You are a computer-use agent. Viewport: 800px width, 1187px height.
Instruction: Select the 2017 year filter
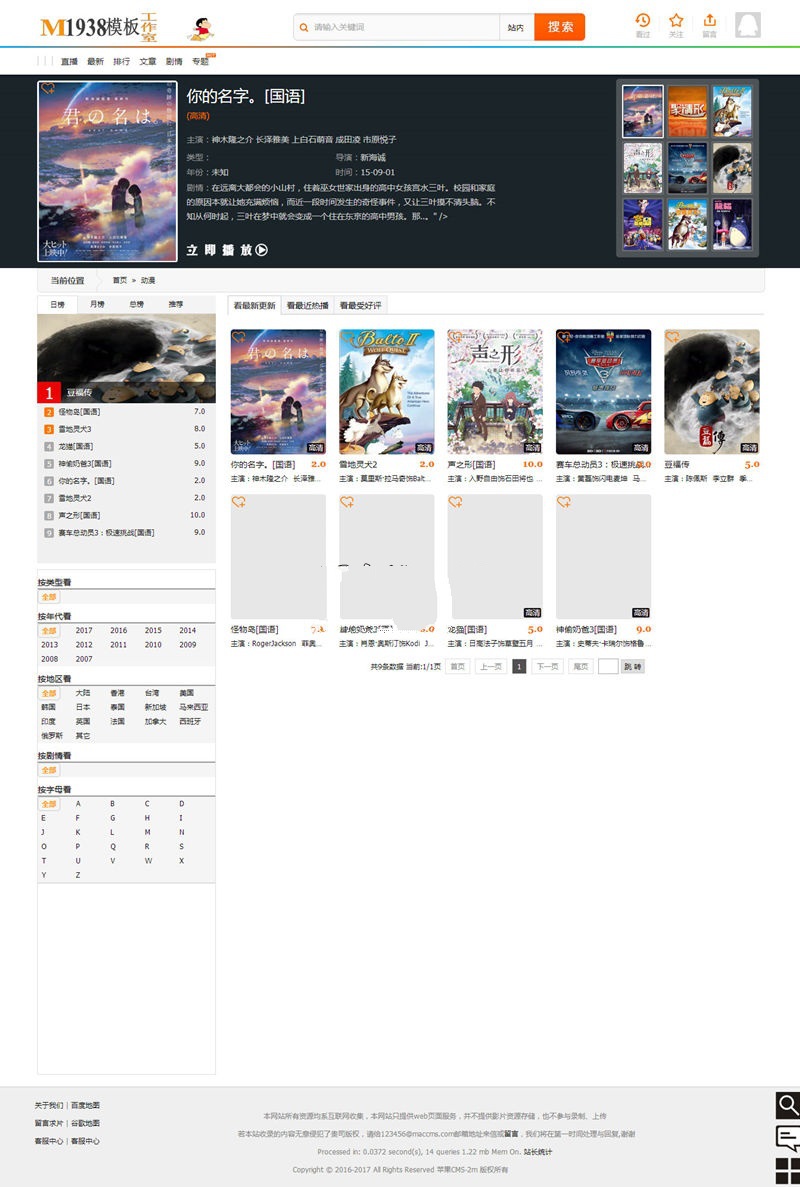[x=84, y=630]
